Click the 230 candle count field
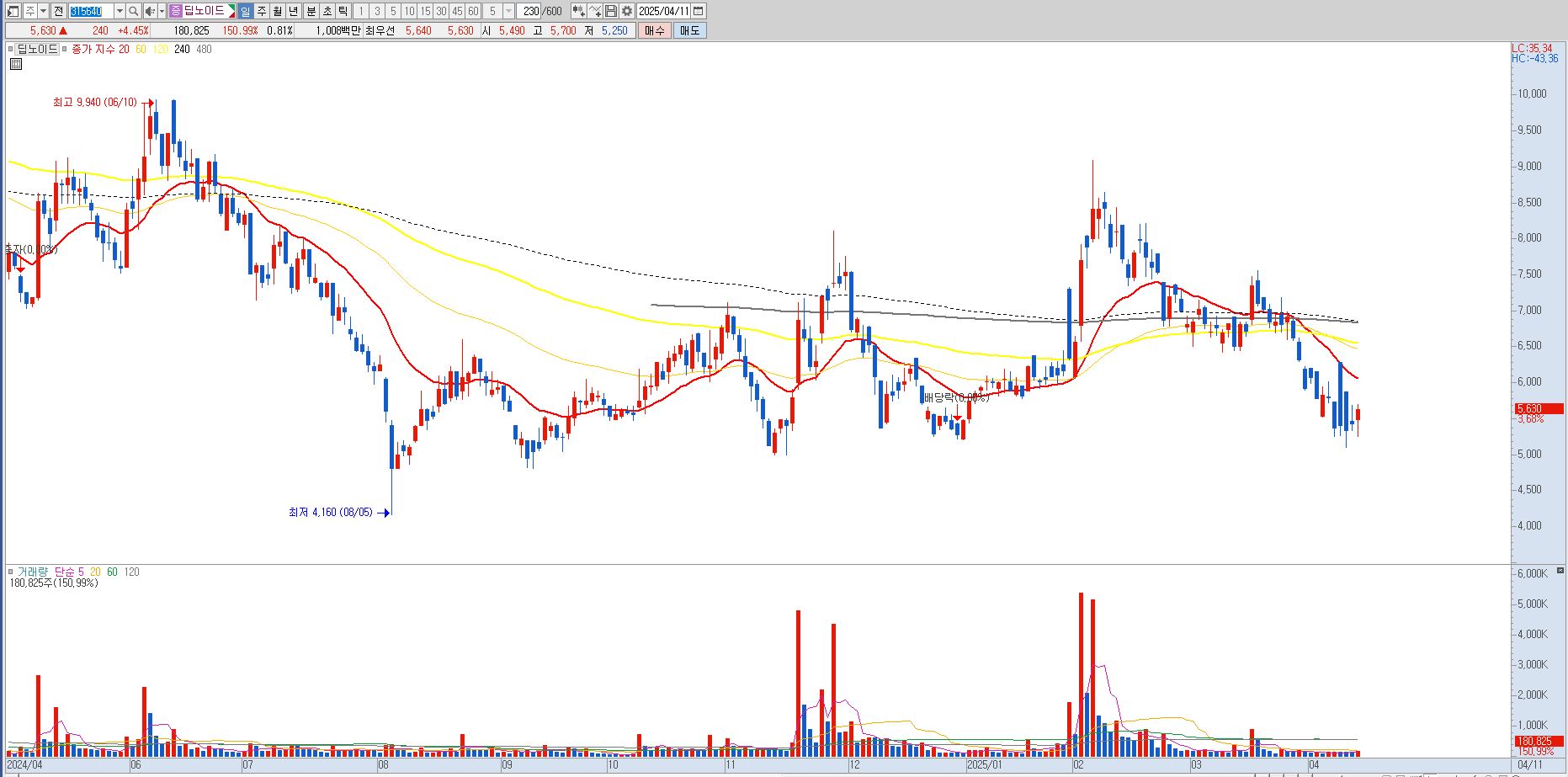1568x777 pixels. [530, 11]
